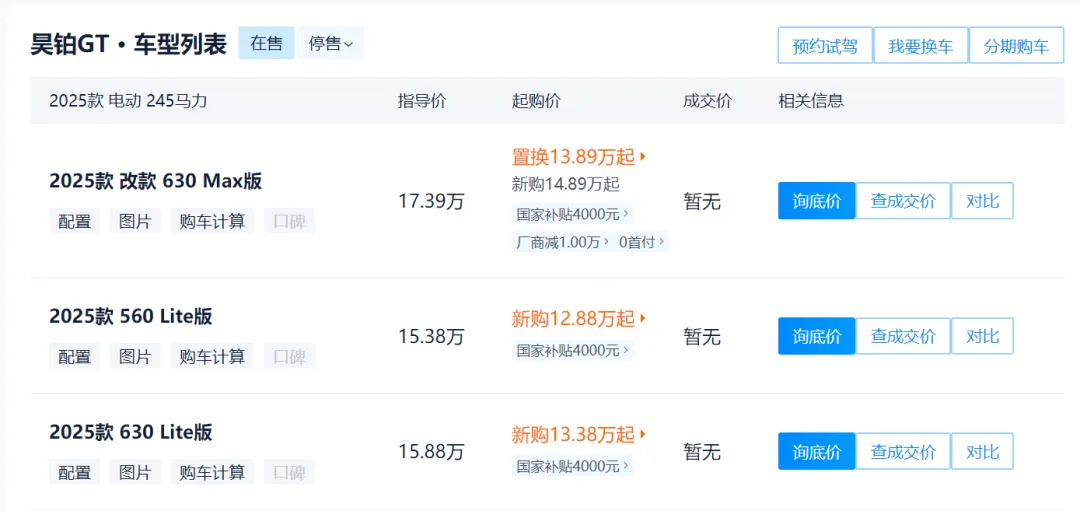This screenshot has width=1080, height=511.
Task: Click 询底价 for 630 Max版
Action: (816, 201)
